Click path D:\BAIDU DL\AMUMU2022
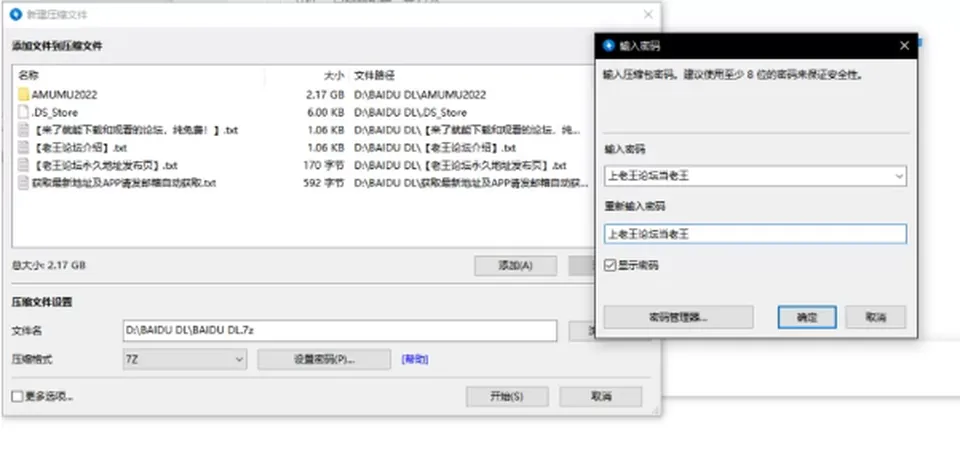The width and height of the screenshot is (960, 452). pyautogui.click(x=420, y=95)
